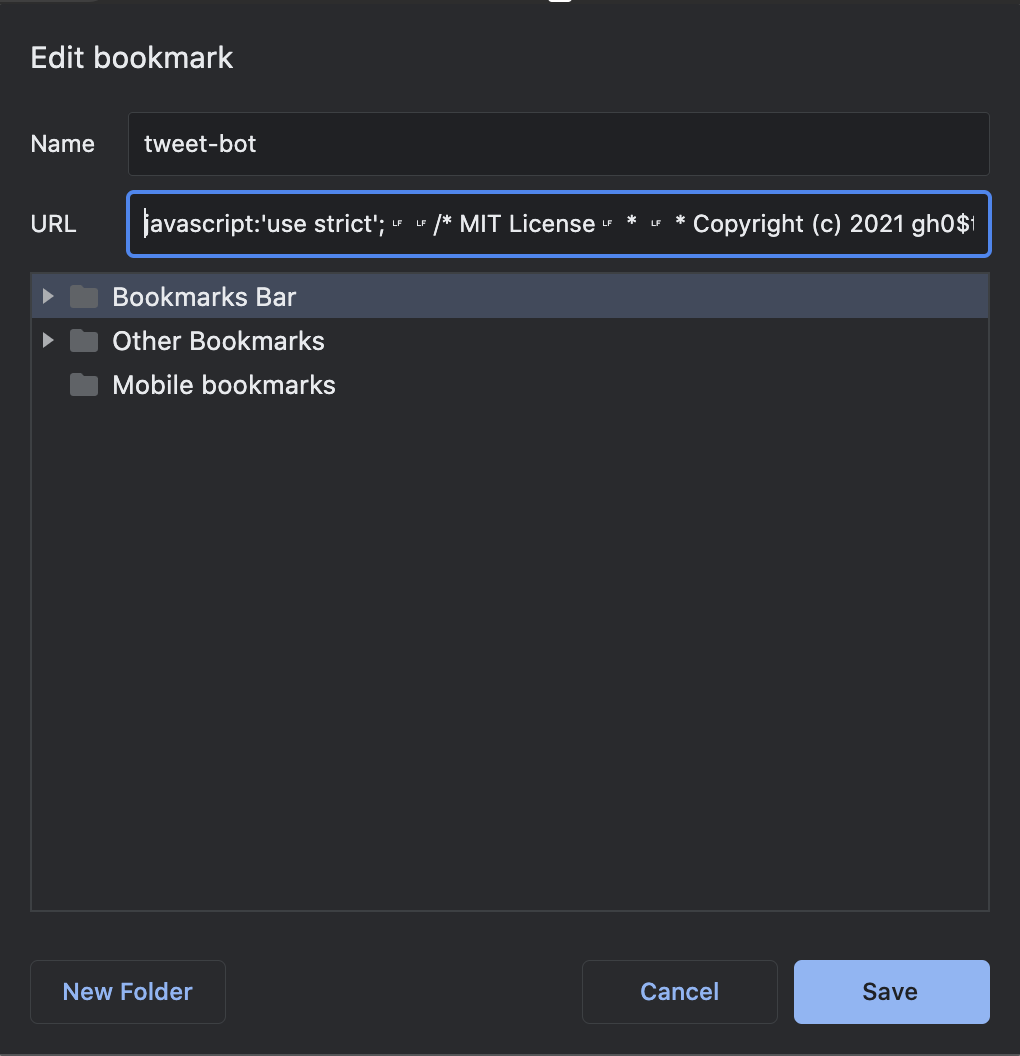1020x1056 pixels.
Task: Place cursor after tweet-bot in Name field
Action: click(258, 144)
